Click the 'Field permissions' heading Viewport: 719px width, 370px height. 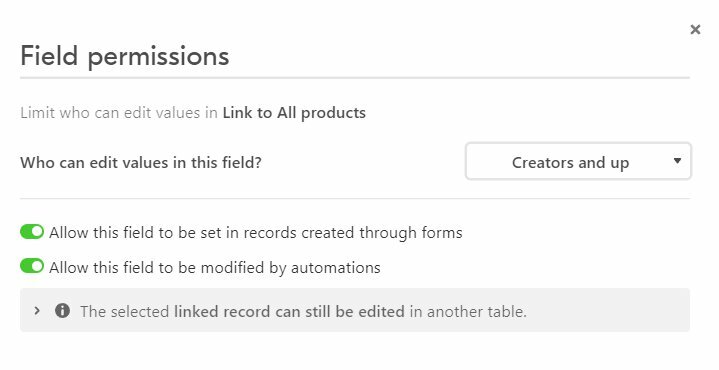click(x=125, y=56)
